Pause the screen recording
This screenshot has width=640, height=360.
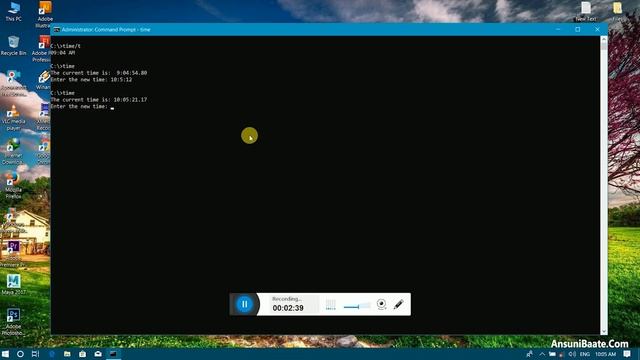pos(244,304)
